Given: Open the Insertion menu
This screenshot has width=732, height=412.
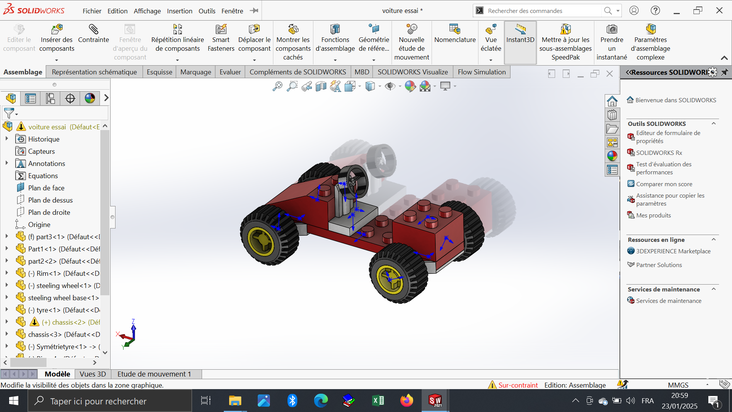Looking at the screenshot, I should tap(180, 11).
